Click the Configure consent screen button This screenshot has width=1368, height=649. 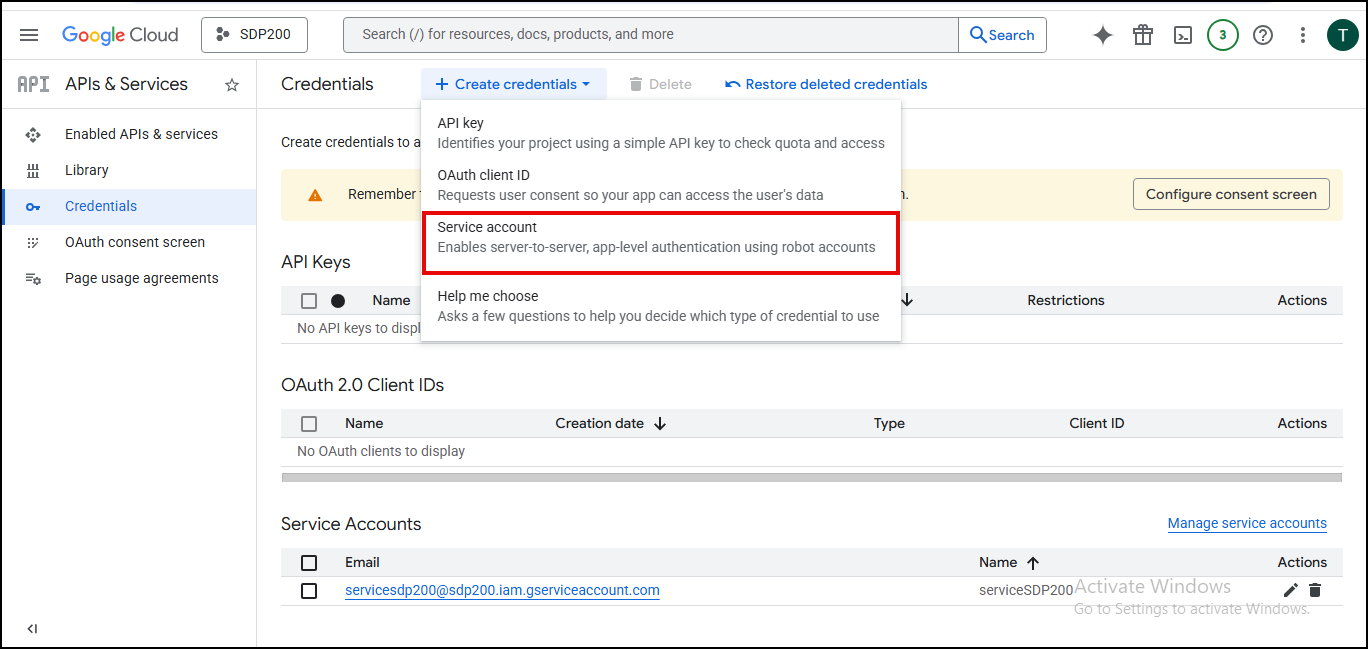[x=1230, y=194]
